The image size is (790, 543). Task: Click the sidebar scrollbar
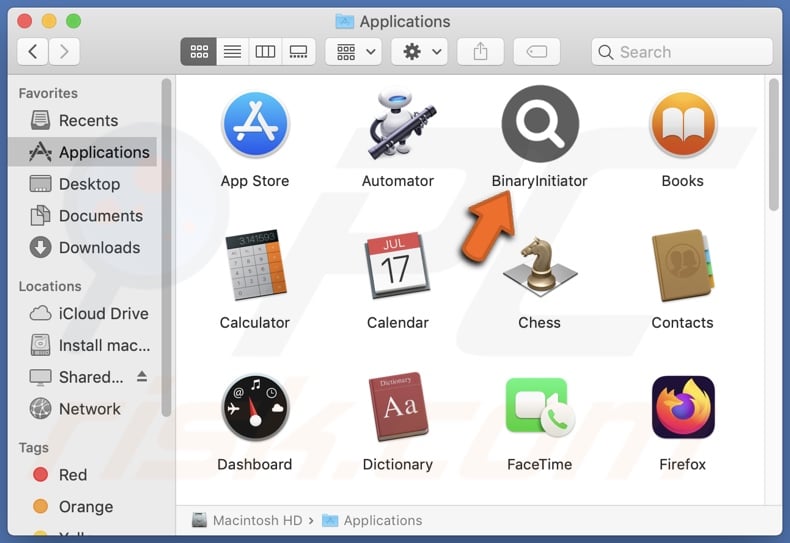coord(166,248)
